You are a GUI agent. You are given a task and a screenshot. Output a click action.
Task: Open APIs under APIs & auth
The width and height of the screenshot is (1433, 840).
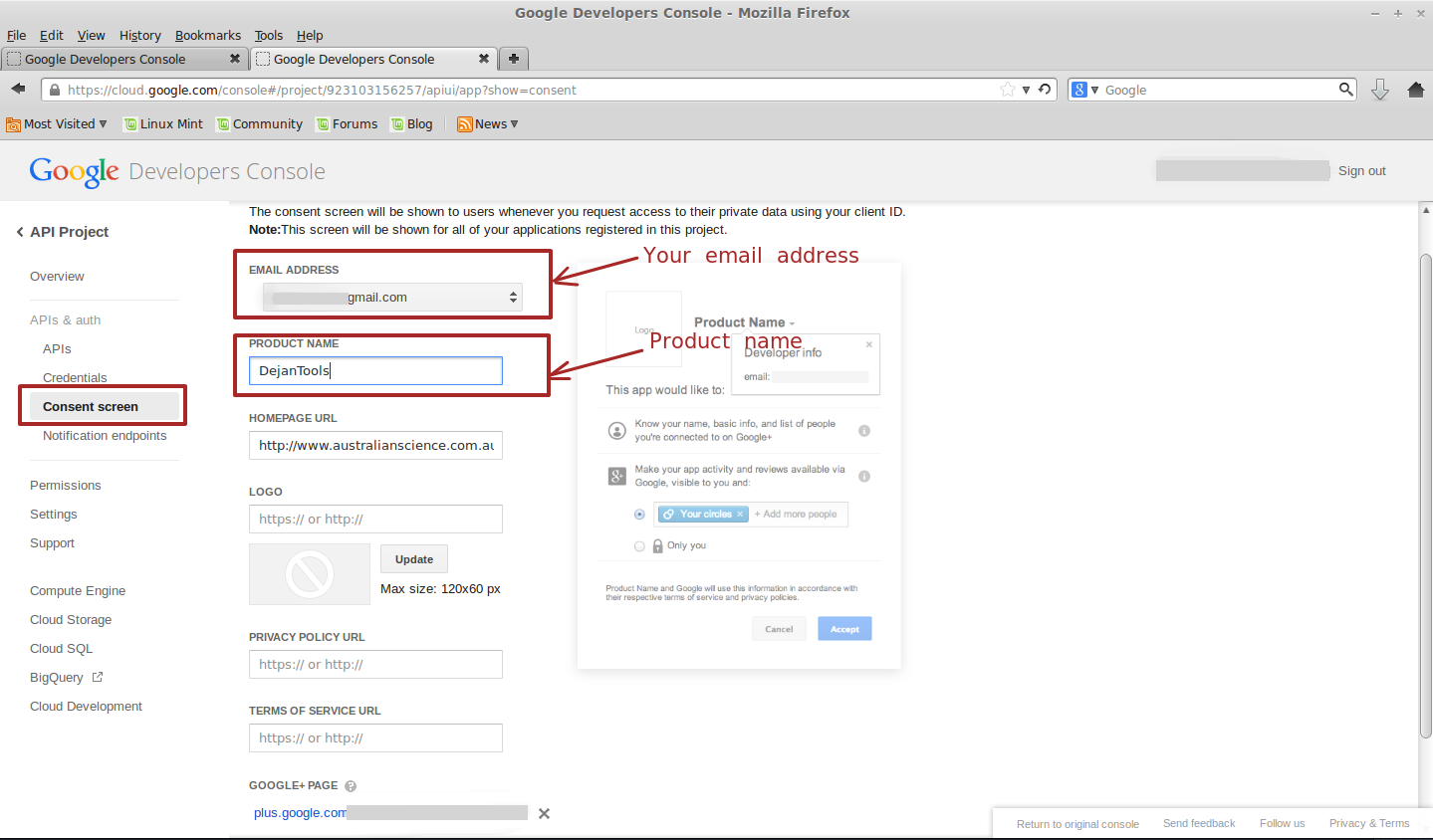click(x=57, y=349)
